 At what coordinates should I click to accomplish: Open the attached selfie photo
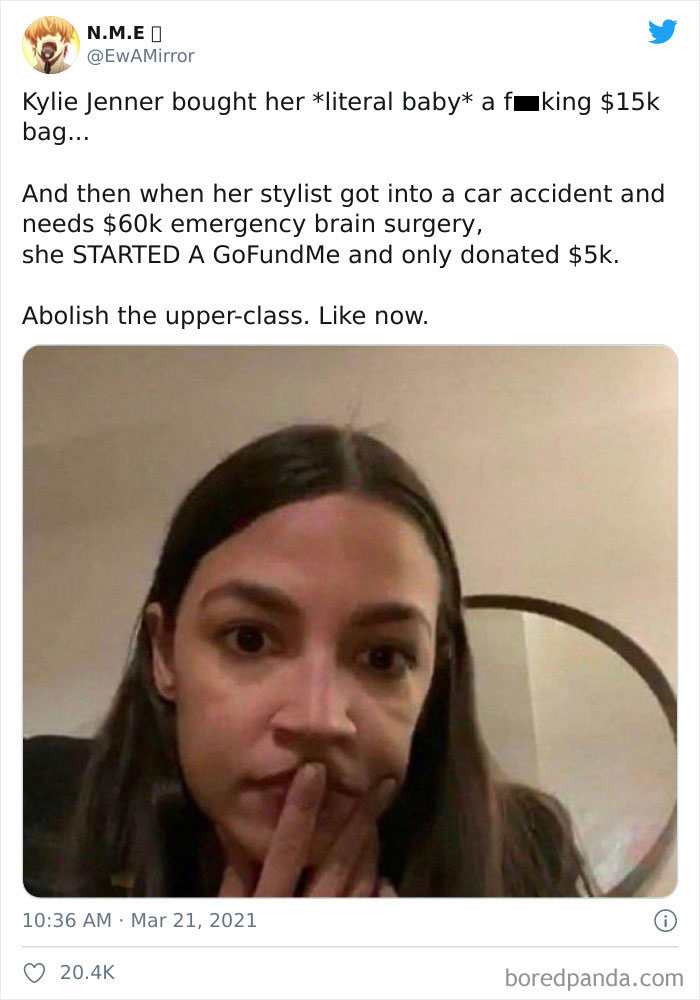pyautogui.click(x=350, y=621)
